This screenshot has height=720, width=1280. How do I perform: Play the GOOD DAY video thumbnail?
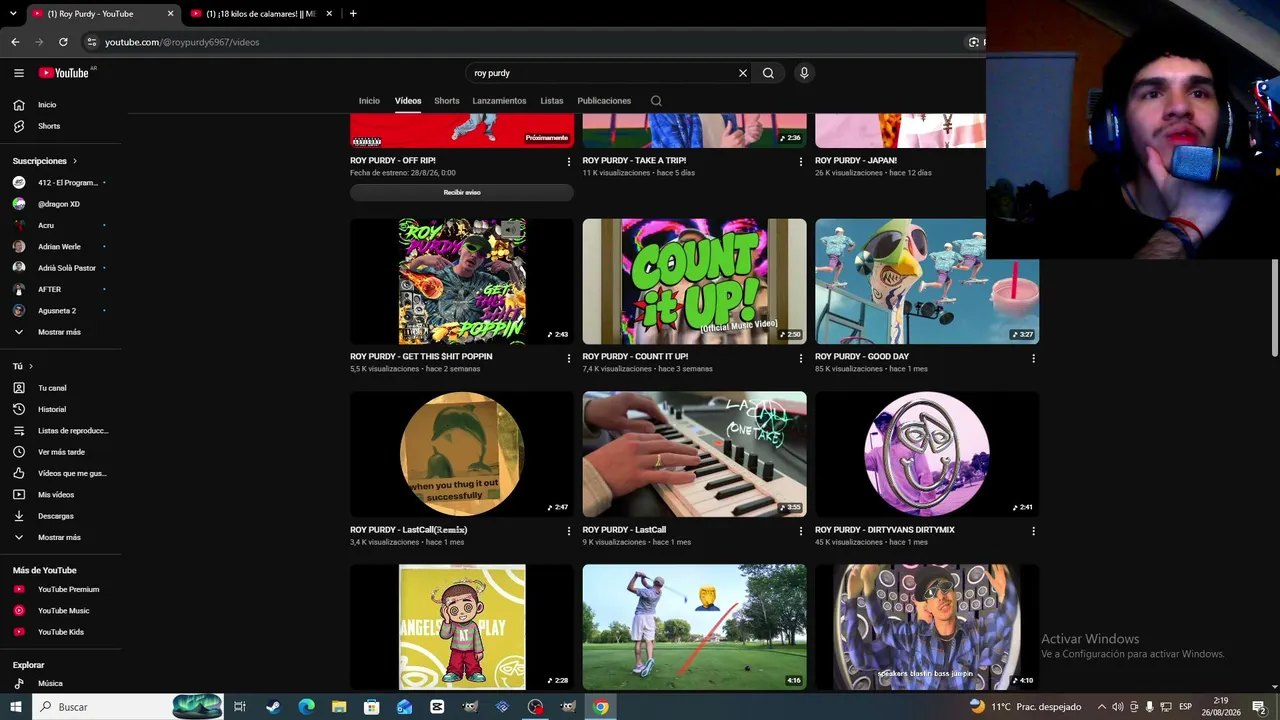[x=927, y=281]
